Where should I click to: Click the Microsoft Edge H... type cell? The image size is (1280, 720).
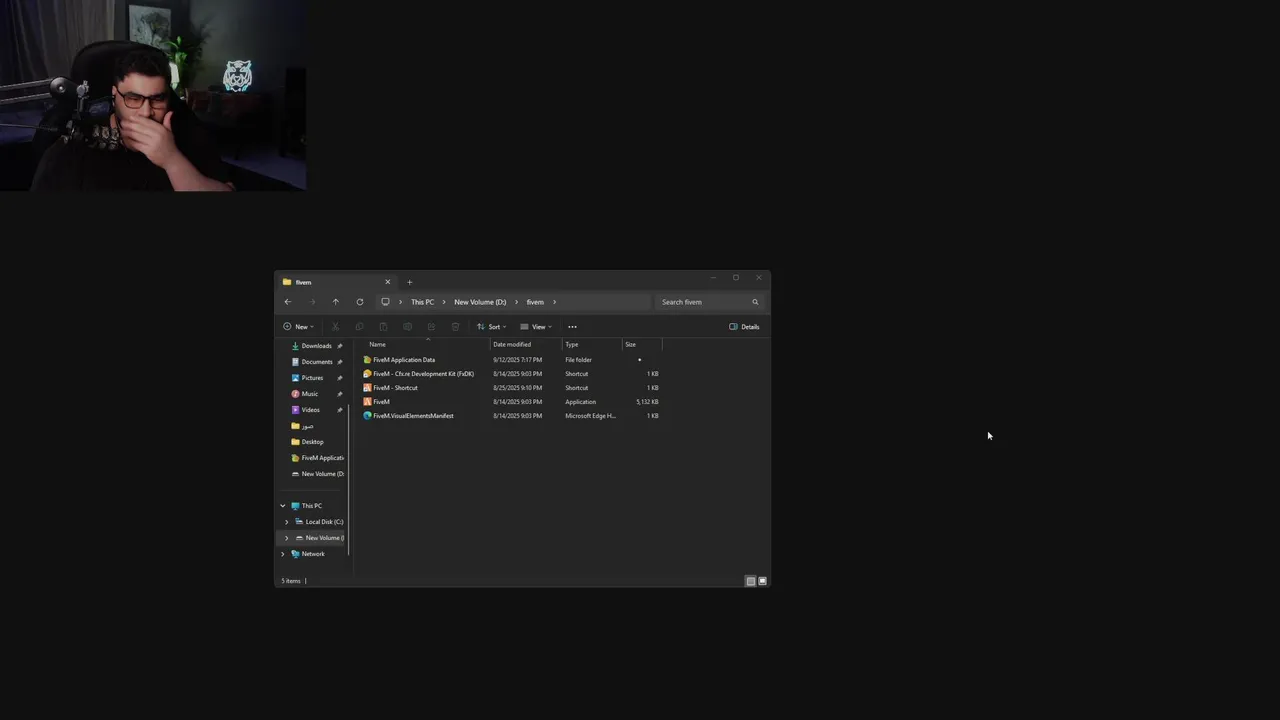590,416
